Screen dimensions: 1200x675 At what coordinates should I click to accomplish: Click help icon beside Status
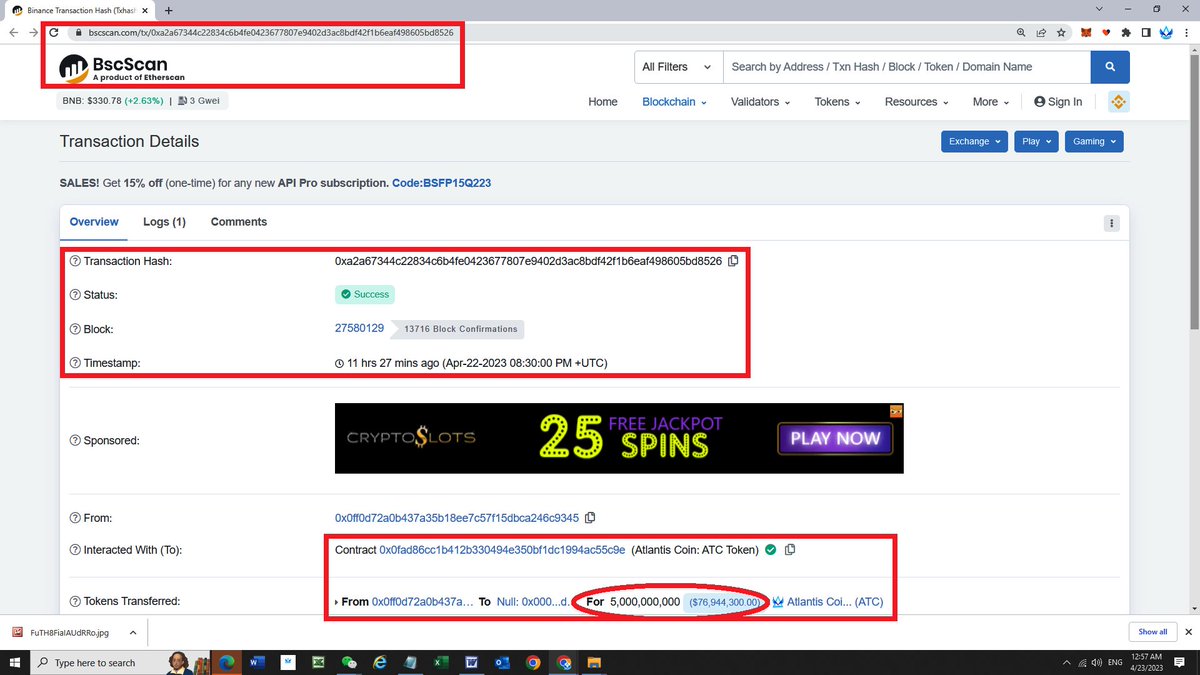tap(75, 295)
